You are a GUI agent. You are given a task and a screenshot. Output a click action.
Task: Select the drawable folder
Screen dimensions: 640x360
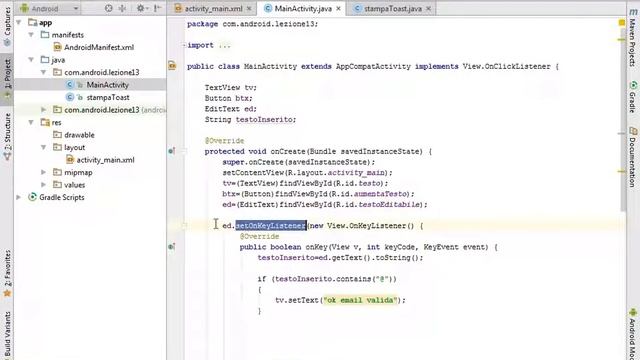pos(79,135)
